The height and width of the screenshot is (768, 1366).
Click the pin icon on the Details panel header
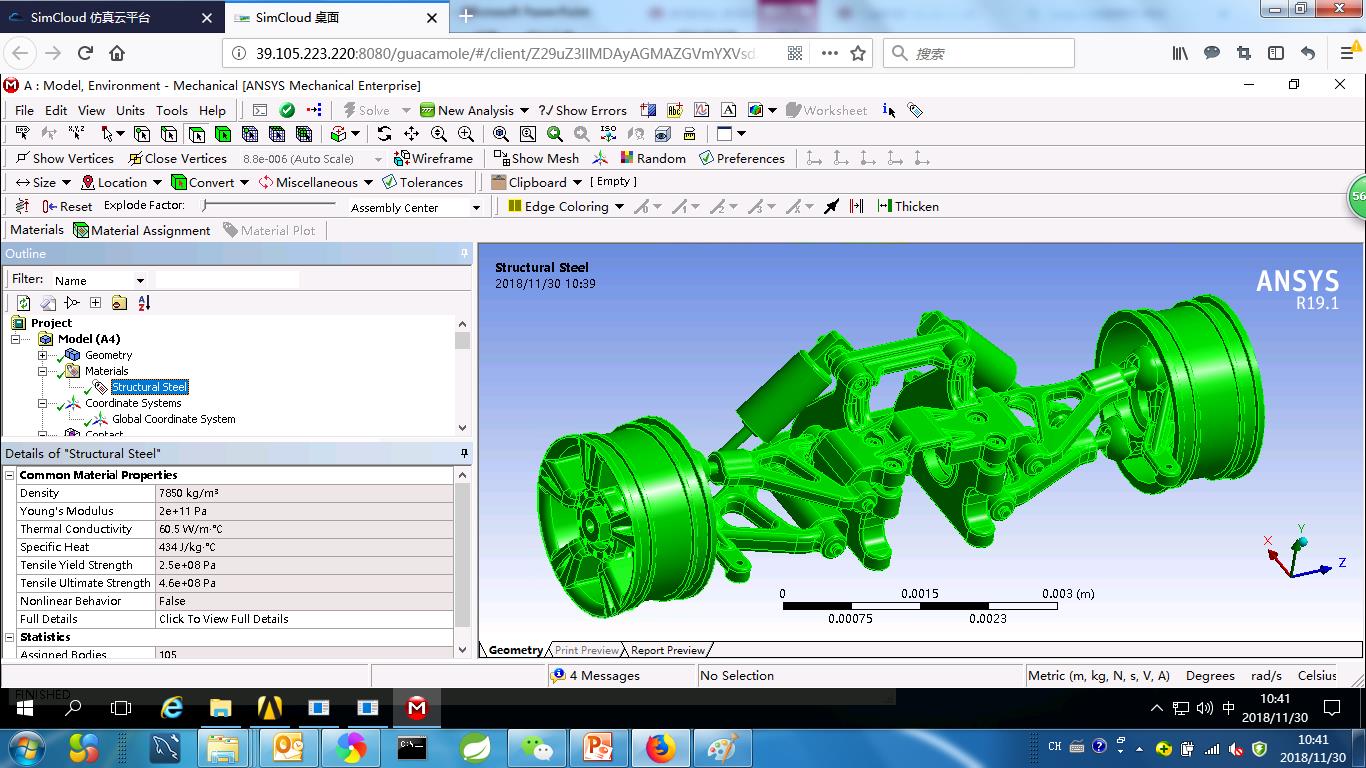pos(464,454)
